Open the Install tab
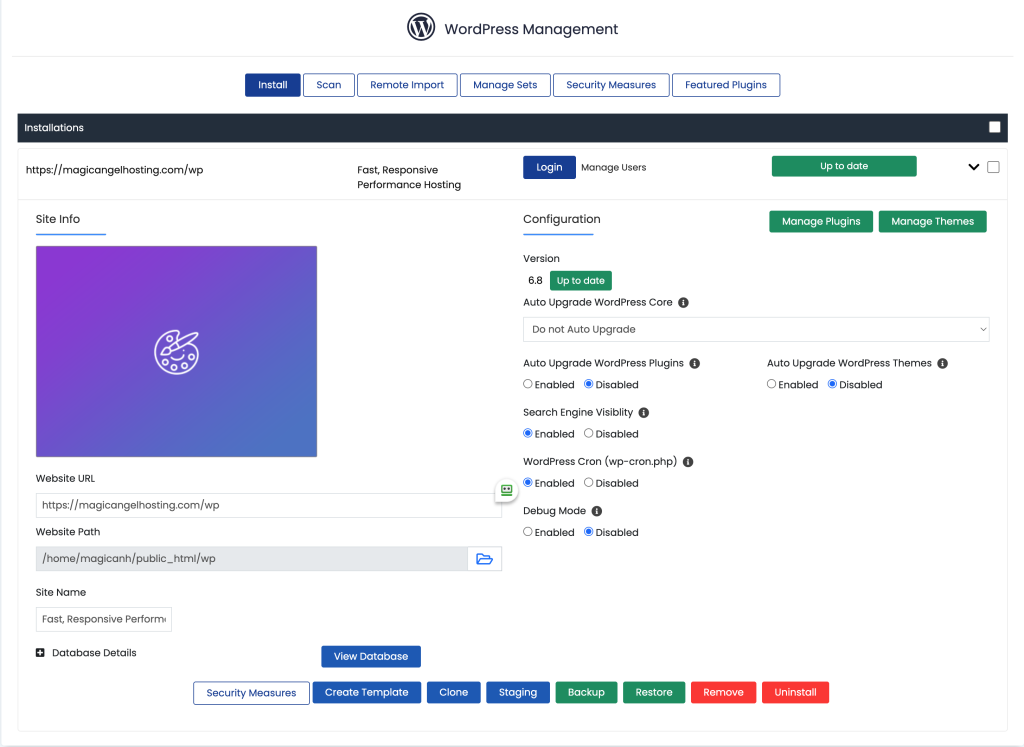 click(x=273, y=85)
